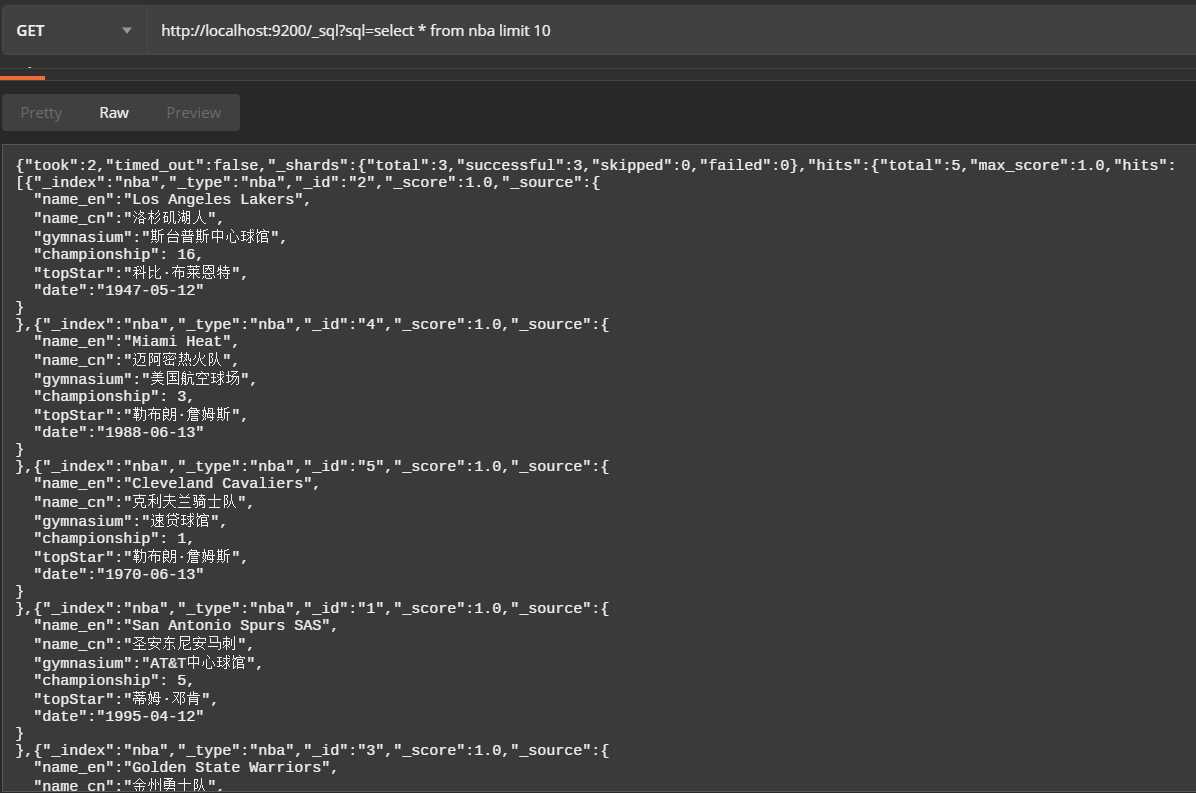Viewport: 1196px width, 793px height.
Task: Click the "Miami Heat" name_en value
Action: (177, 341)
